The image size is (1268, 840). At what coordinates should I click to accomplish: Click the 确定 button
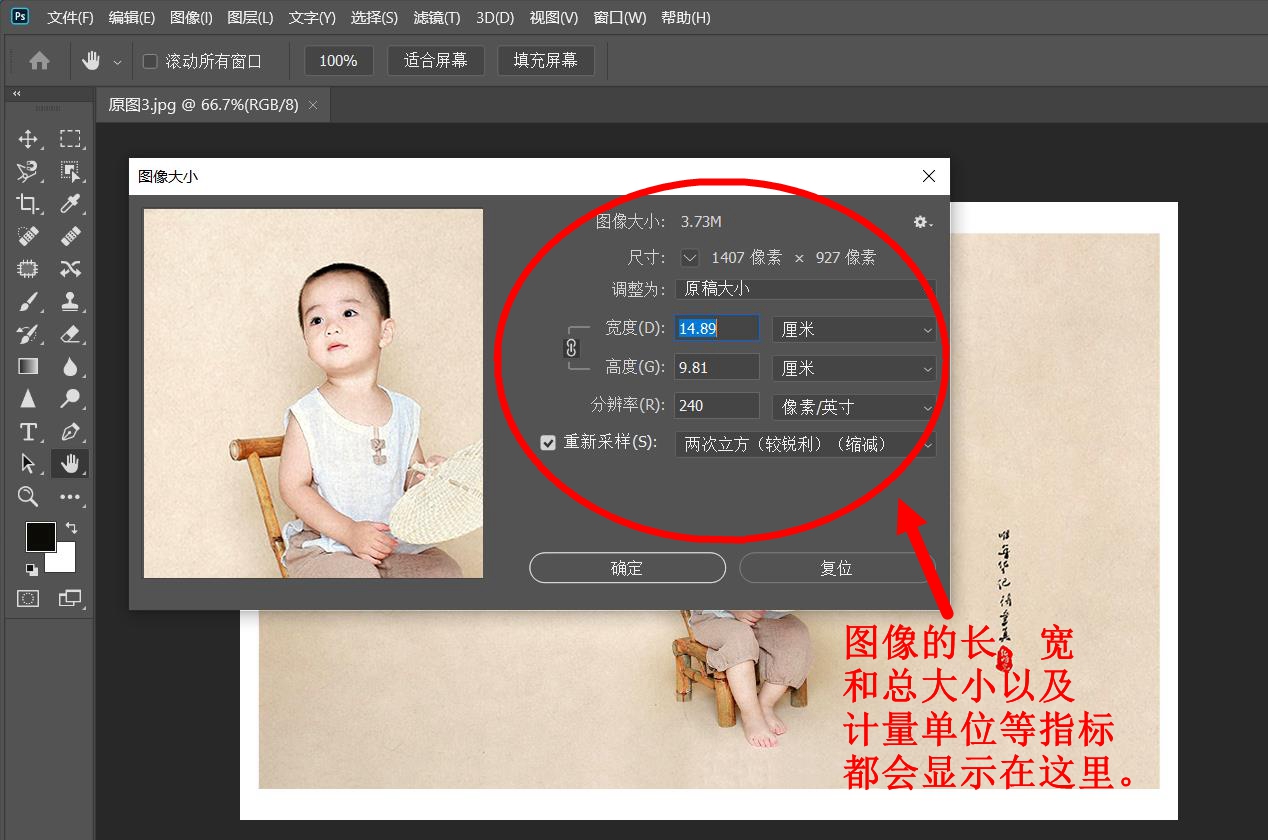[x=627, y=567]
